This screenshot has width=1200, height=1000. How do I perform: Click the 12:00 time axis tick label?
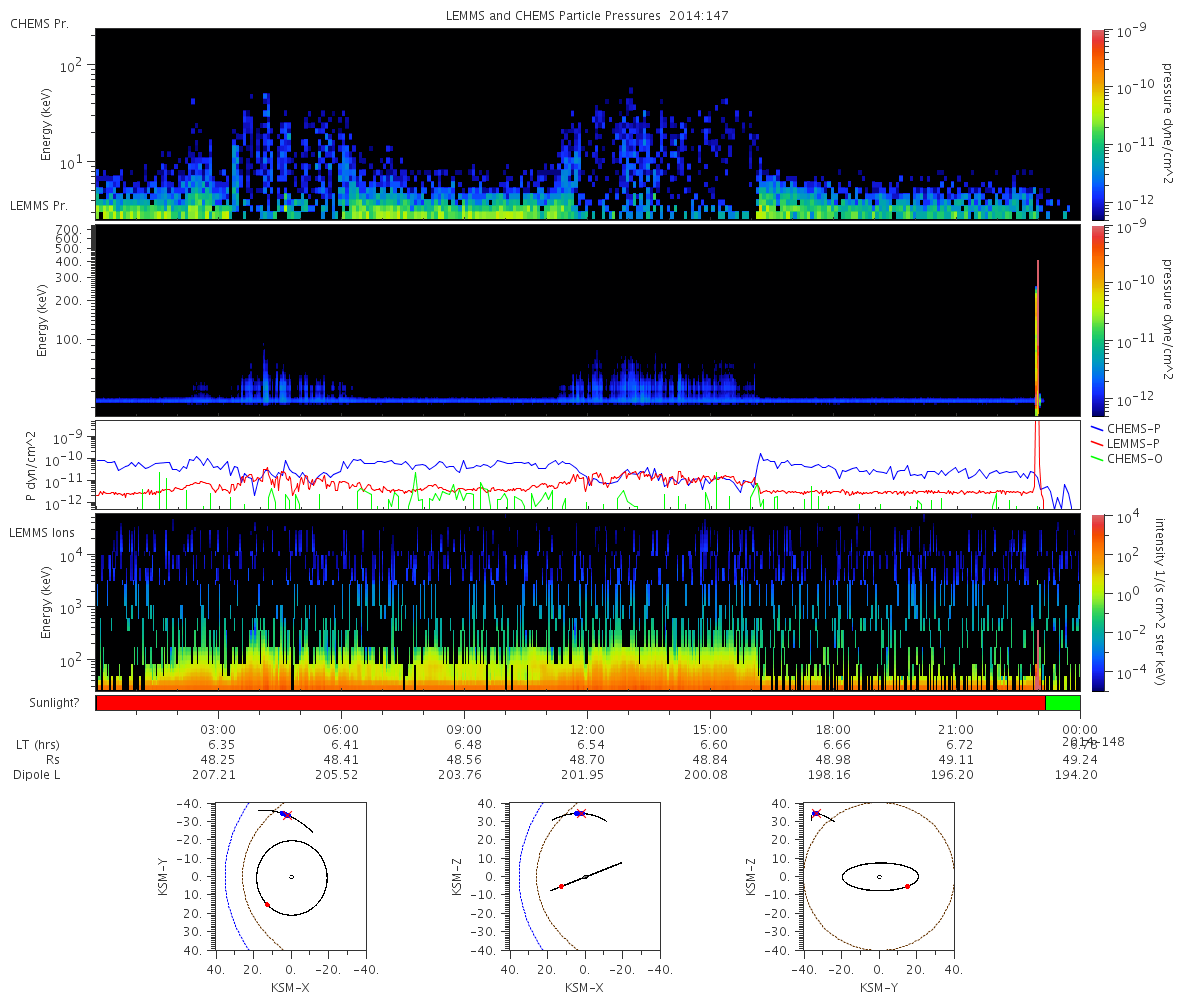click(587, 730)
